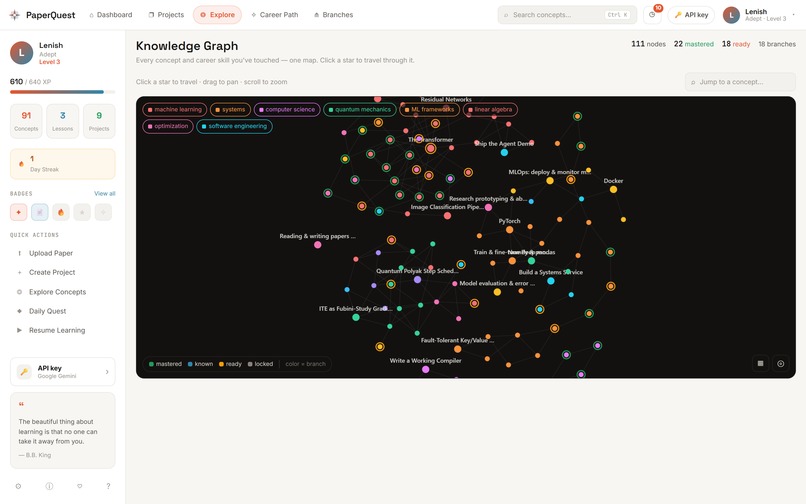The height and width of the screenshot is (504, 806).
Task: Toggle the computer science branch filter
Action: tap(287, 110)
